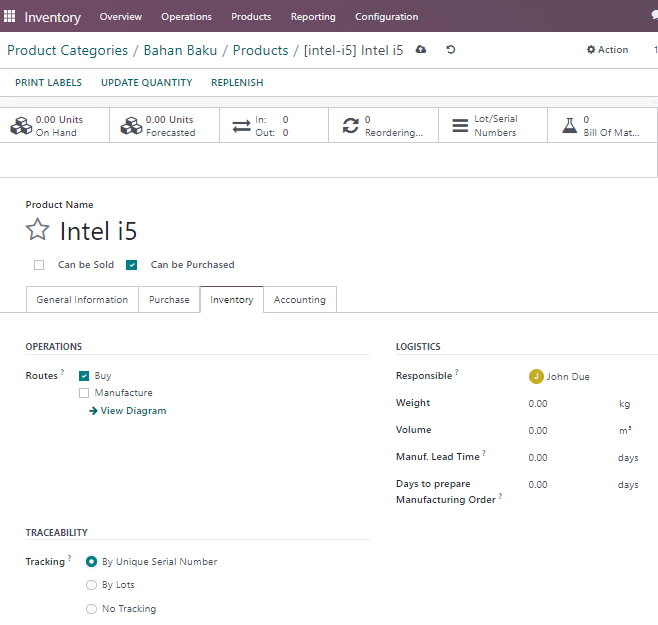Click the cloud save icon in breadcrumb
Image resolution: width=658 pixels, height=625 pixels.
(x=421, y=50)
